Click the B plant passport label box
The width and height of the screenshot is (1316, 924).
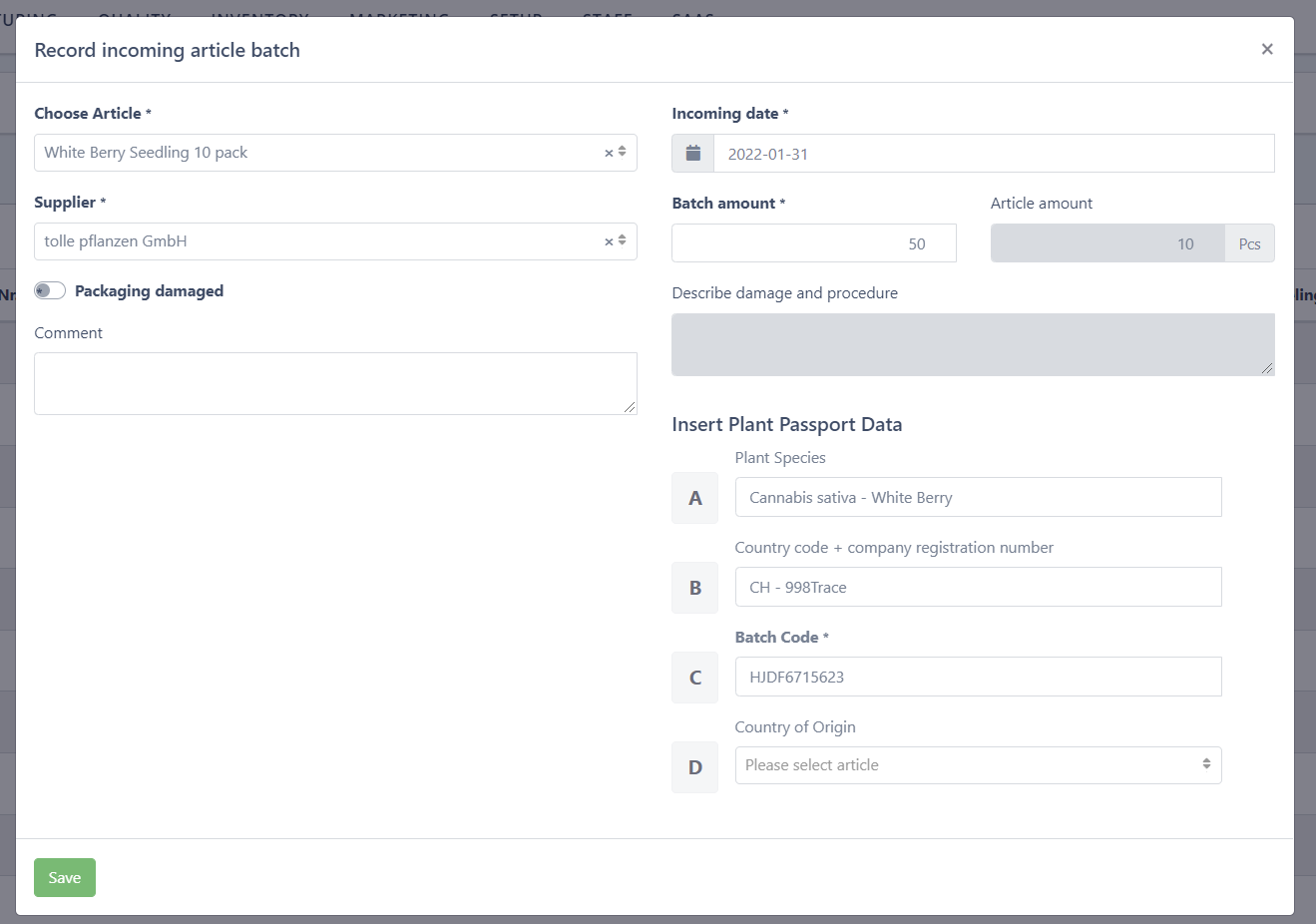point(694,588)
